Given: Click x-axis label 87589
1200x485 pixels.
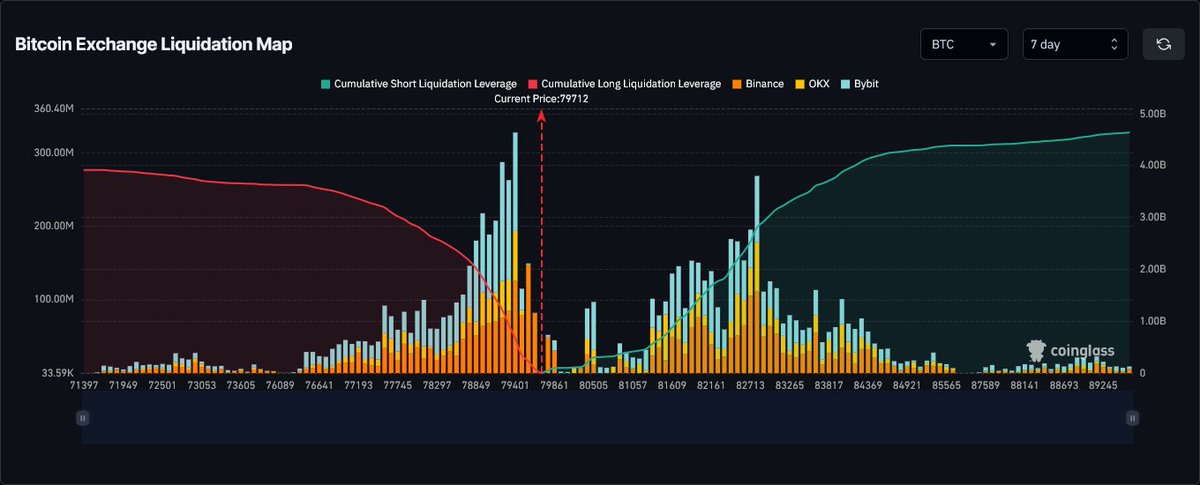Looking at the screenshot, I should pyautogui.click(x=984, y=384).
